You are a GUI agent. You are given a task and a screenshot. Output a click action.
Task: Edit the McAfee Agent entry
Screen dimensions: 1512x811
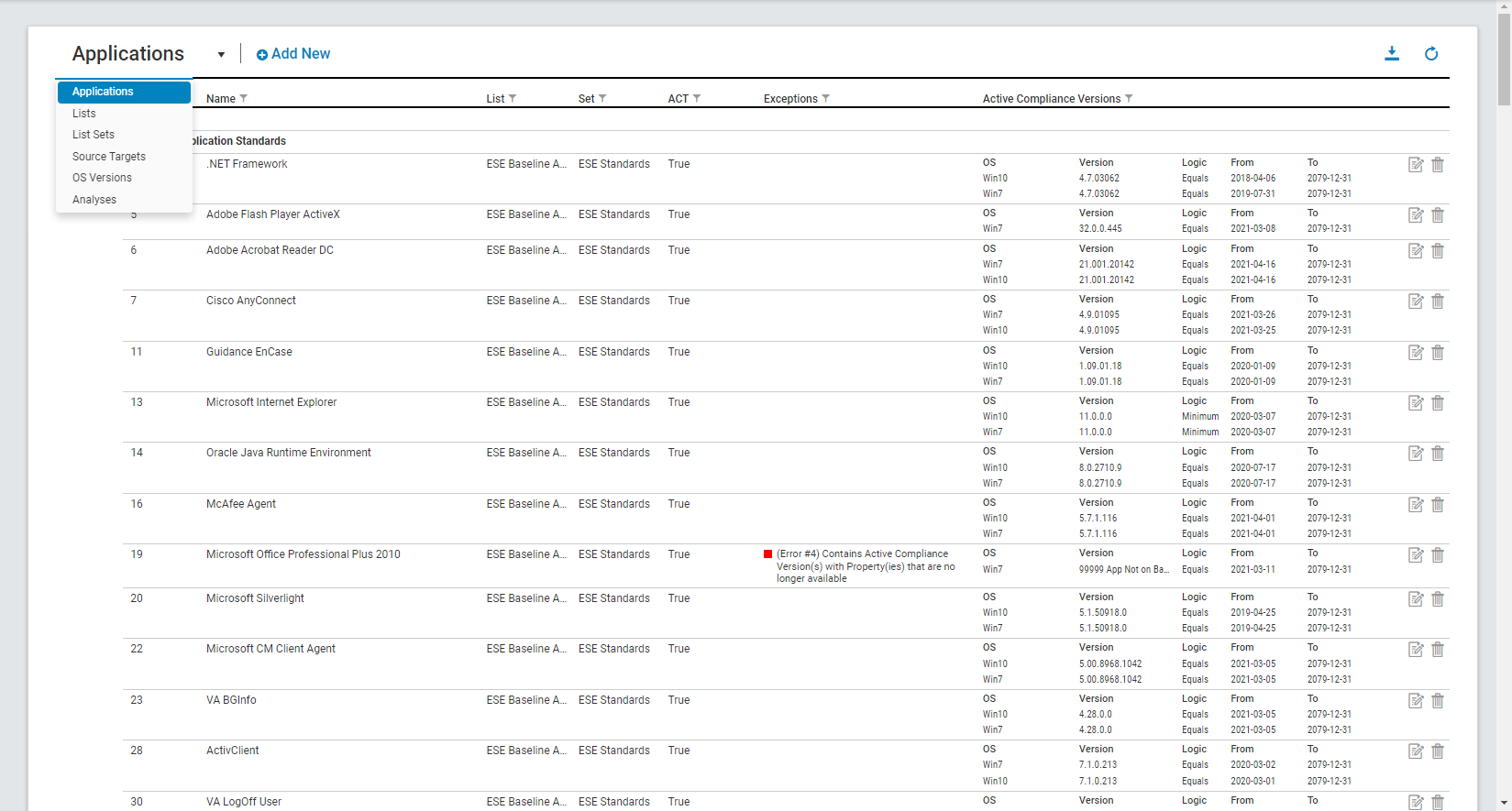[1416, 505]
